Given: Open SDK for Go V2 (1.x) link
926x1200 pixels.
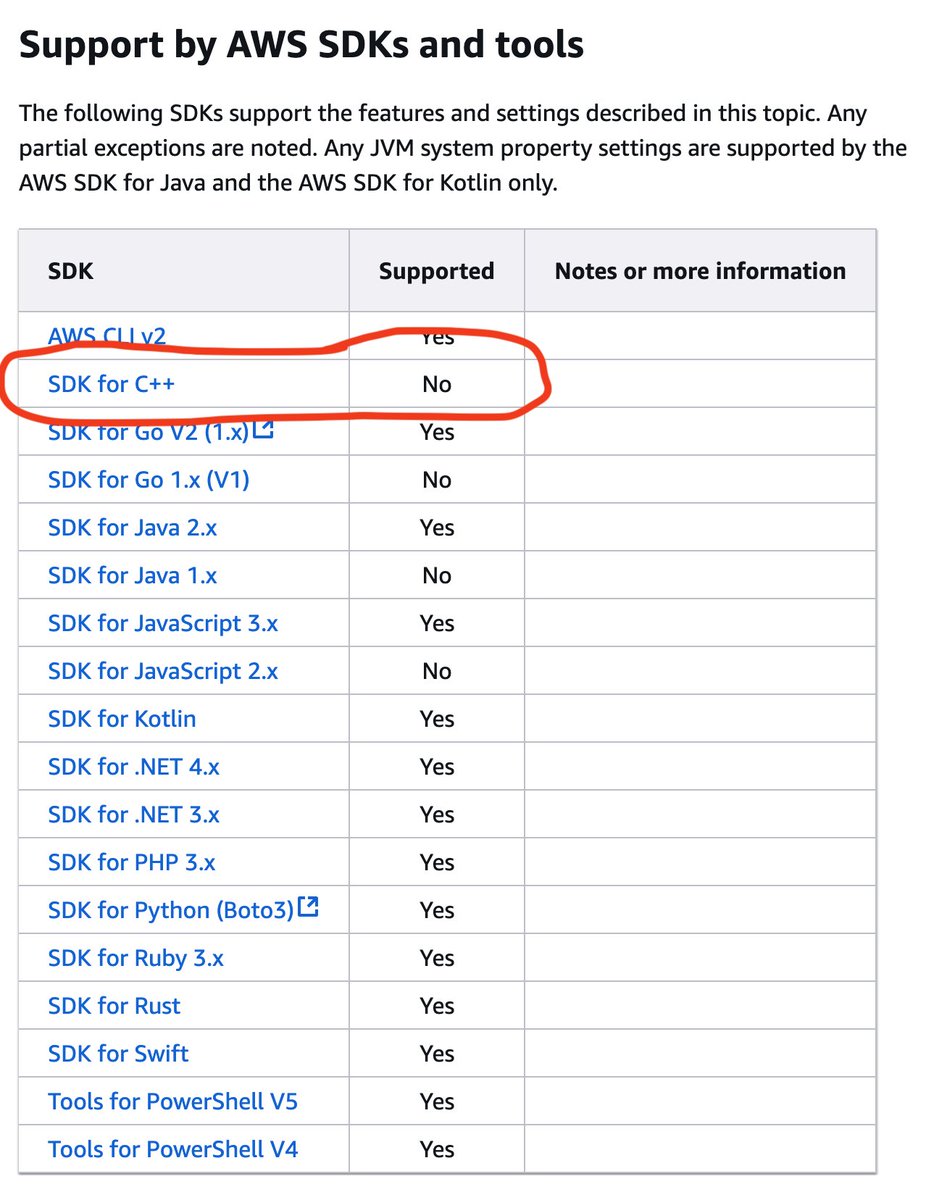Looking at the screenshot, I should coord(148,432).
